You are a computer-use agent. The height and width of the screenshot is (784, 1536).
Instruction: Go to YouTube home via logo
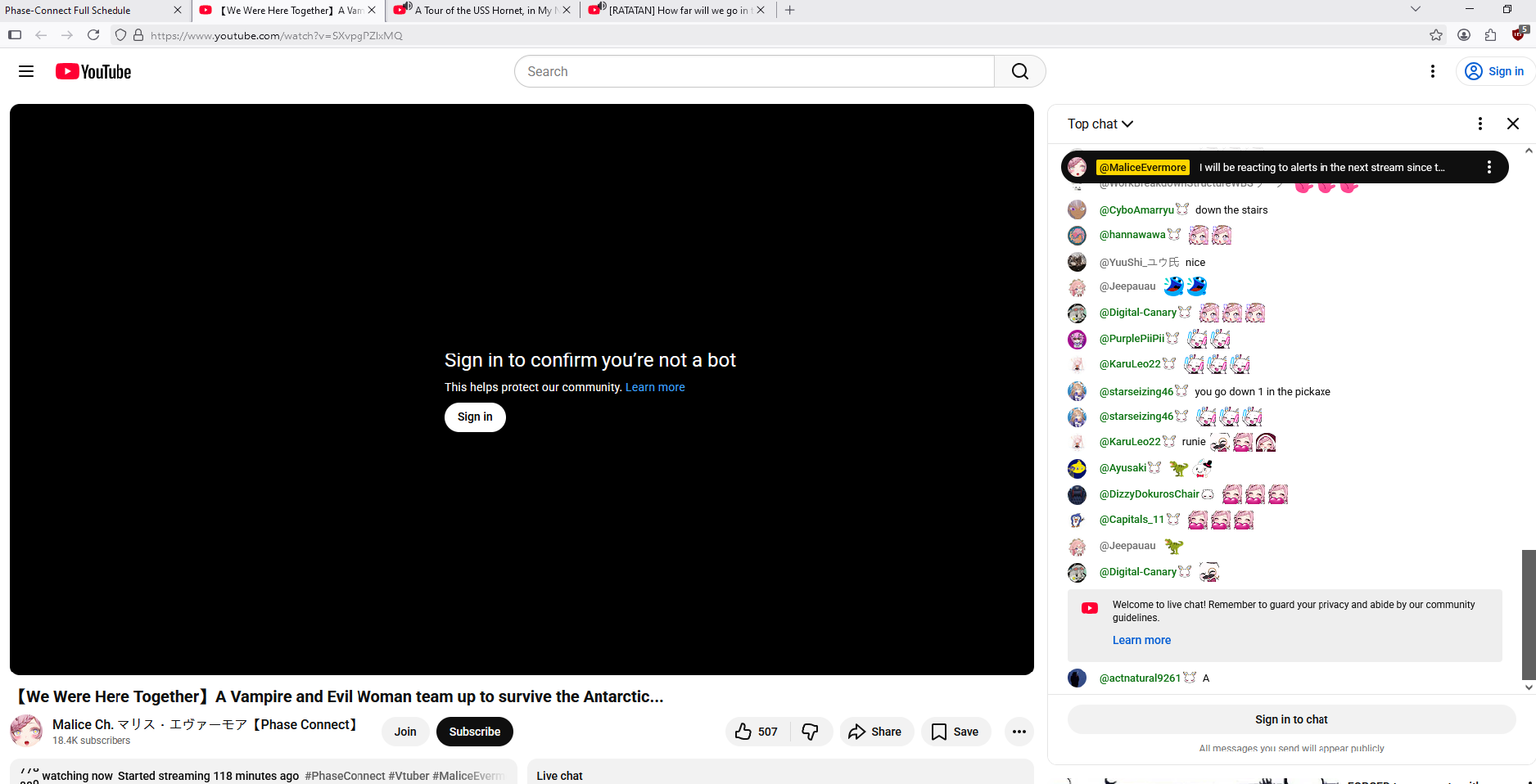93,71
